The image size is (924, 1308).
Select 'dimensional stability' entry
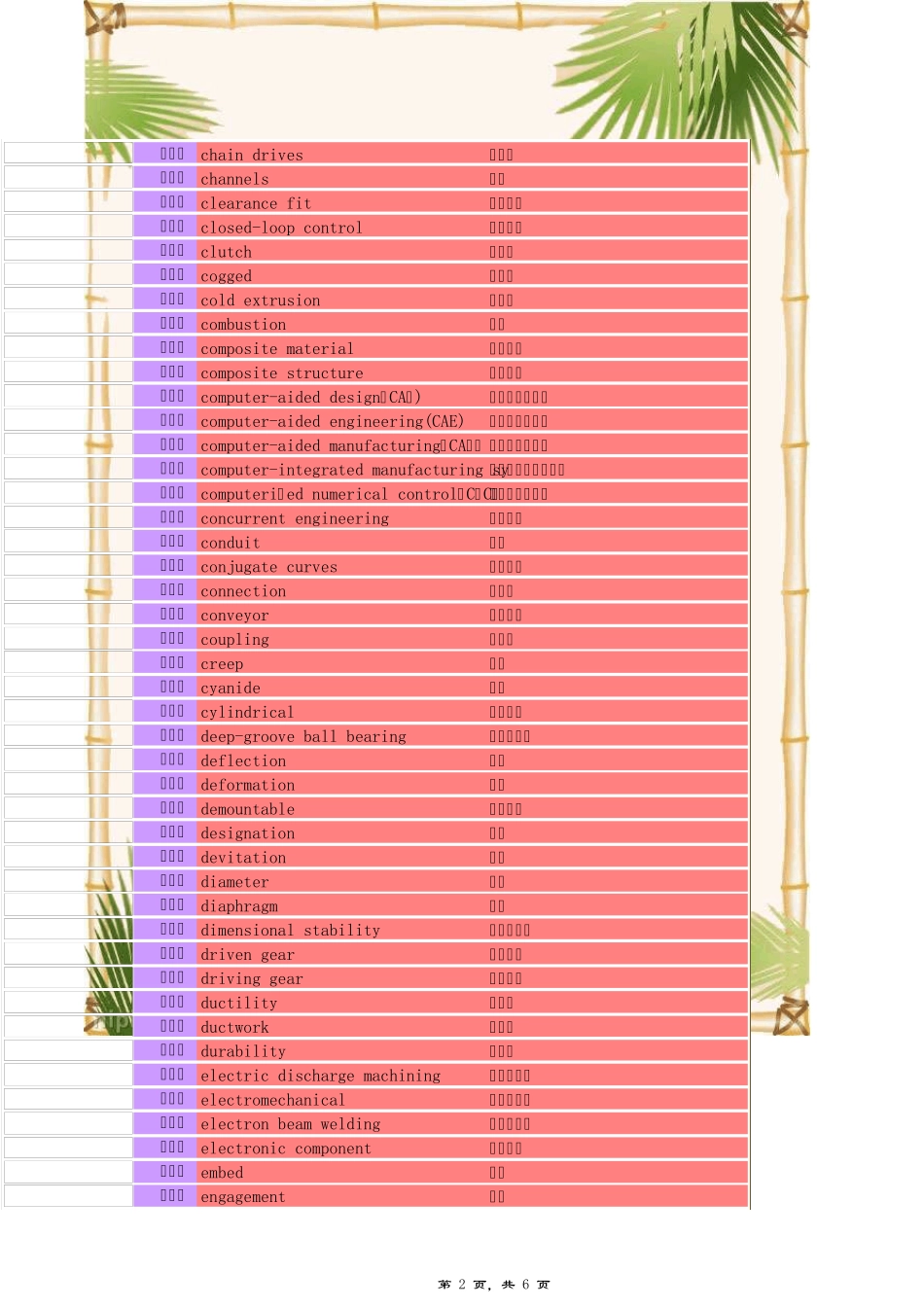(290, 930)
